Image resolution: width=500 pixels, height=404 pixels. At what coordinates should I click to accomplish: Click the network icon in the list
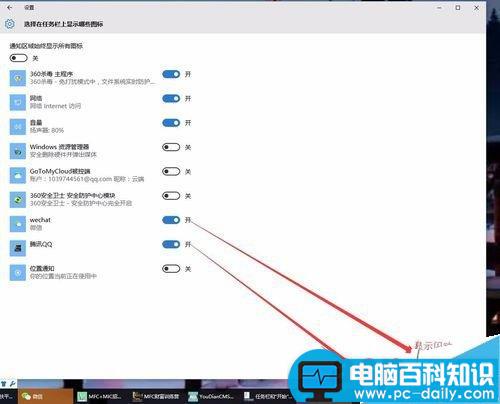pyautogui.click(x=18, y=102)
